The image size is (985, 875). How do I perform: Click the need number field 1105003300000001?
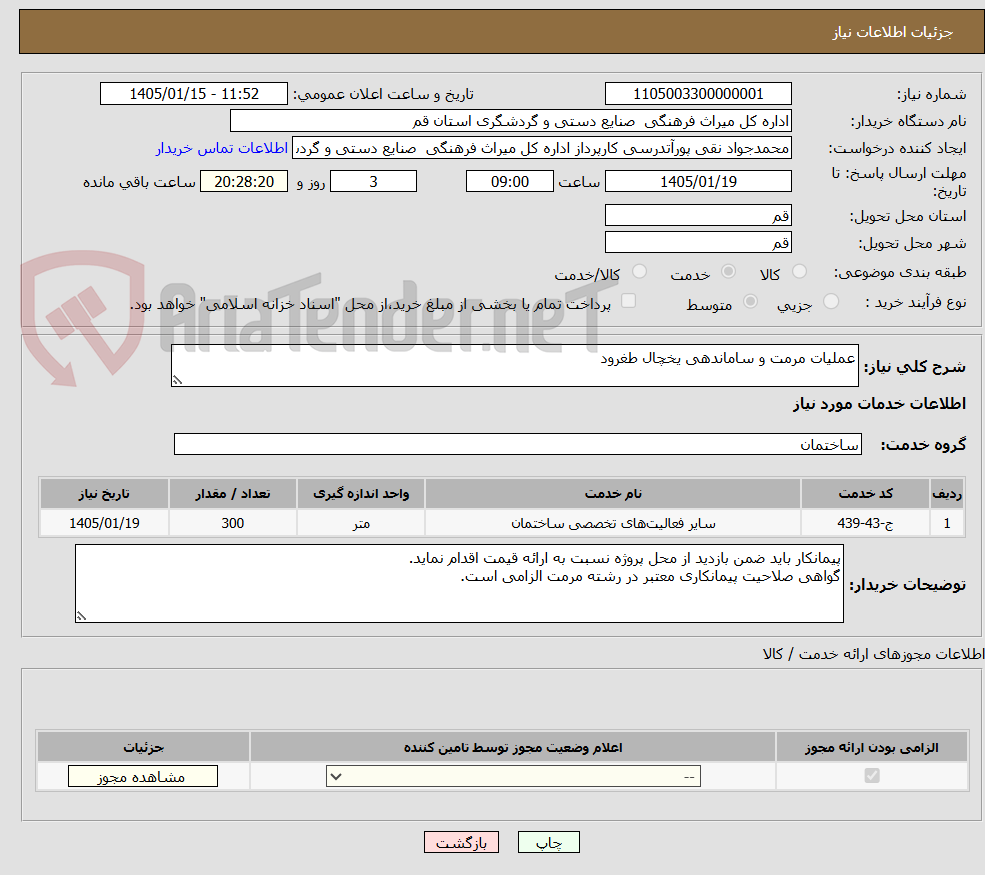pyautogui.click(x=698, y=94)
